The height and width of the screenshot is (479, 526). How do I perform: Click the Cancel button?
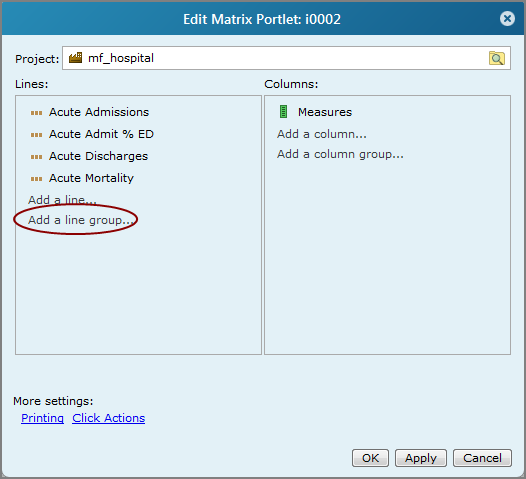coord(482,458)
